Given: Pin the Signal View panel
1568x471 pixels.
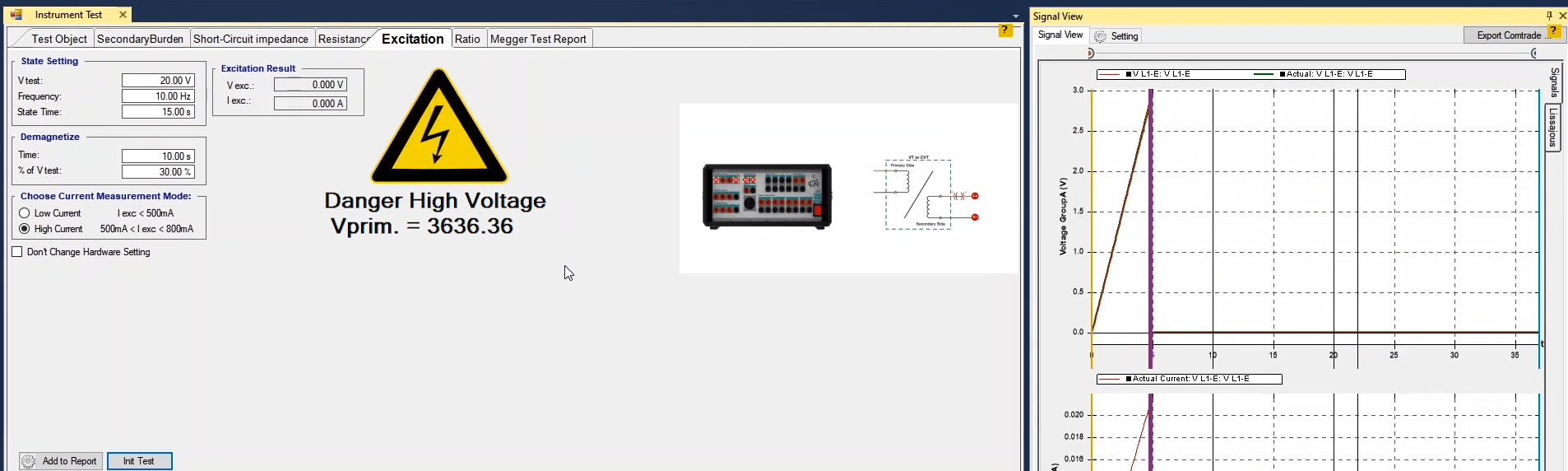Looking at the screenshot, I should point(1549,16).
